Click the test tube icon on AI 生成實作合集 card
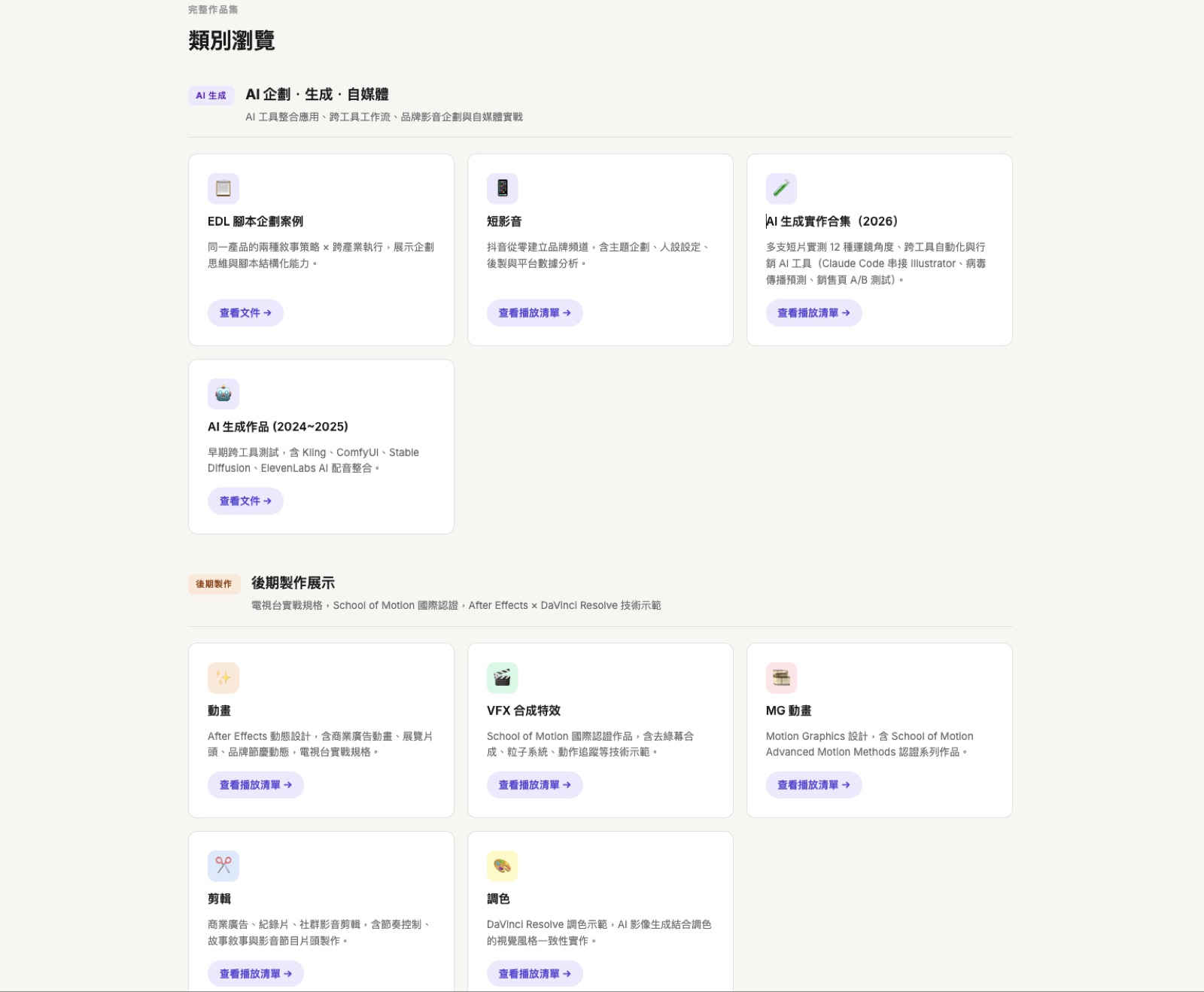Screen dimensions: 1204x992 pos(782,188)
